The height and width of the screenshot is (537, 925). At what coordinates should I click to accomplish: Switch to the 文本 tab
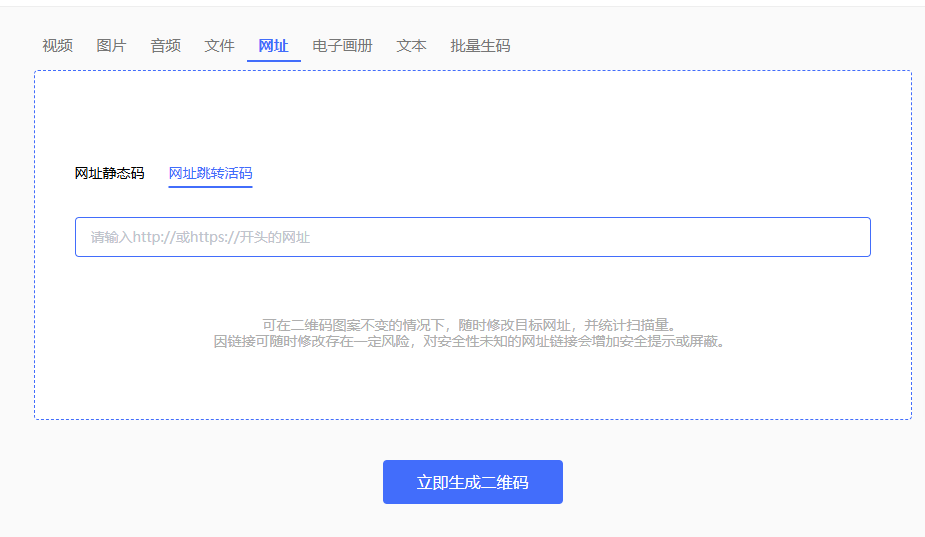[411, 45]
